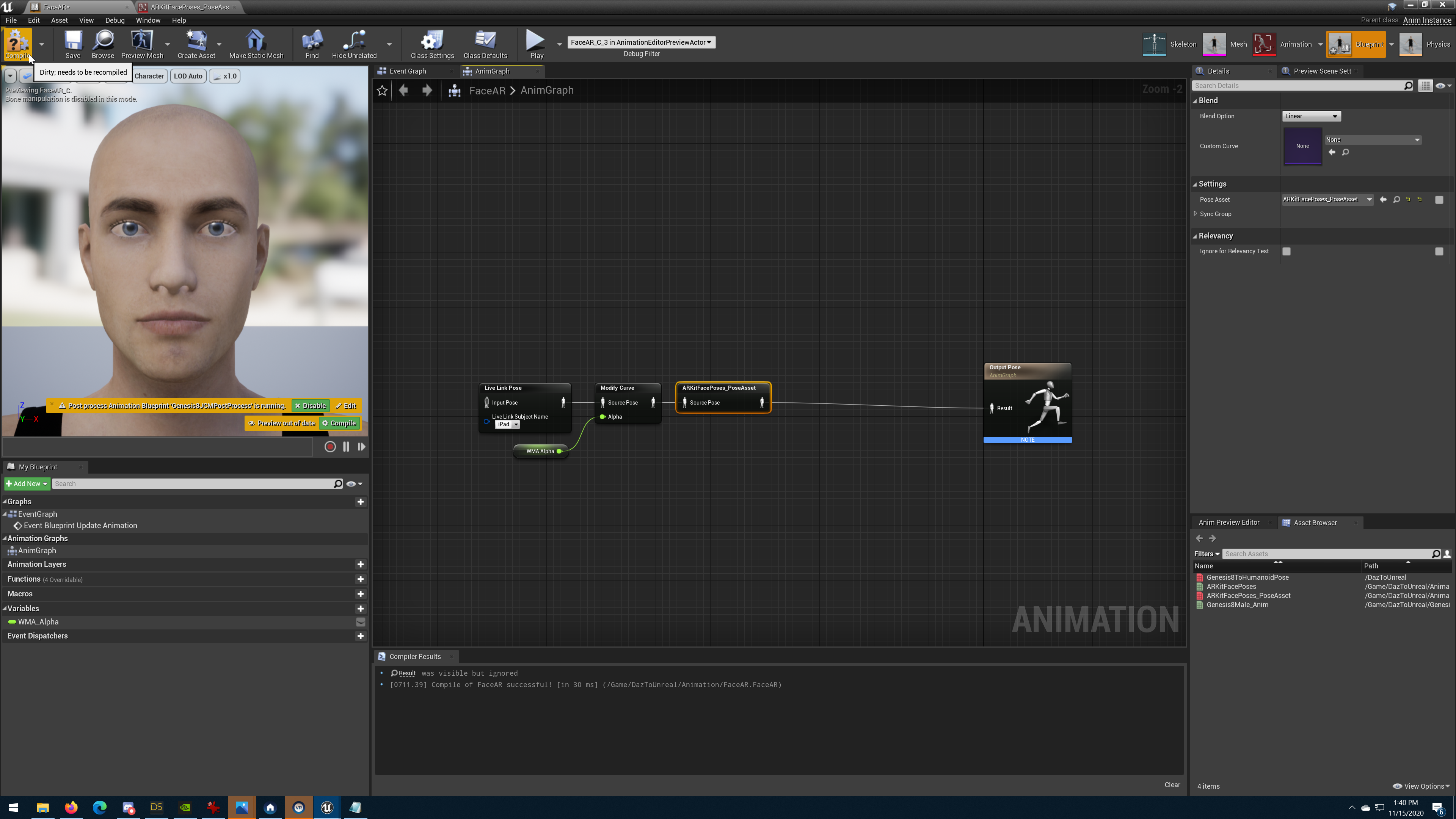Select Genesis8Male_Anim in Asset Browser

[x=1237, y=606]
